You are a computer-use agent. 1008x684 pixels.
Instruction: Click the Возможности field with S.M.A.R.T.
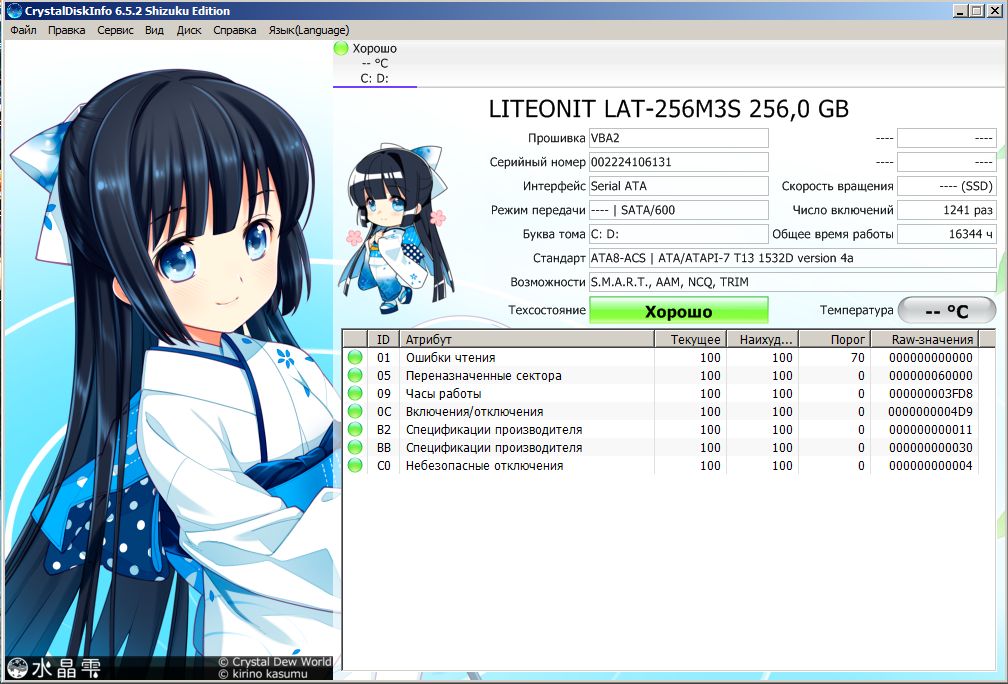pyautogui.click(x=793, y=282)
